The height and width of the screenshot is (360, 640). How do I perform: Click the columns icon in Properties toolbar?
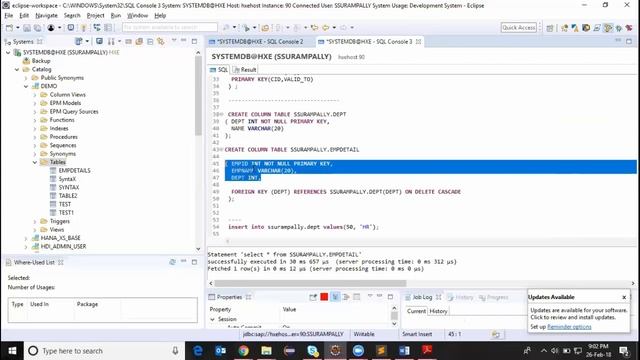pyautogui.click(x=356, y=297)
